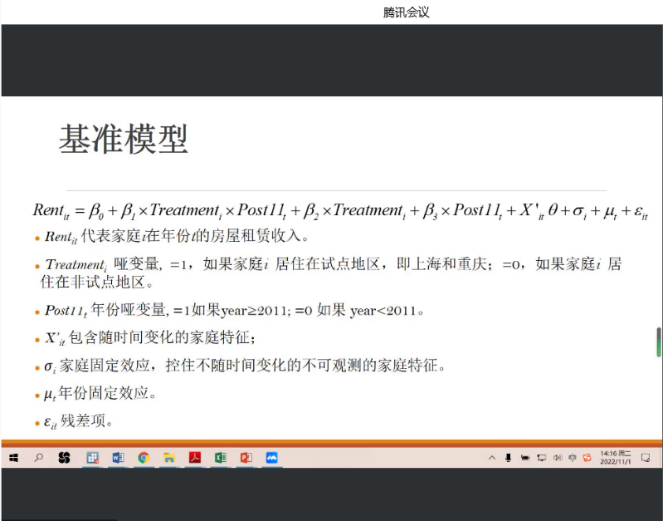Open Tencent Meeting icon in taskbar
The height and width of the screenshot is (521, 663).
coord(272,457)
